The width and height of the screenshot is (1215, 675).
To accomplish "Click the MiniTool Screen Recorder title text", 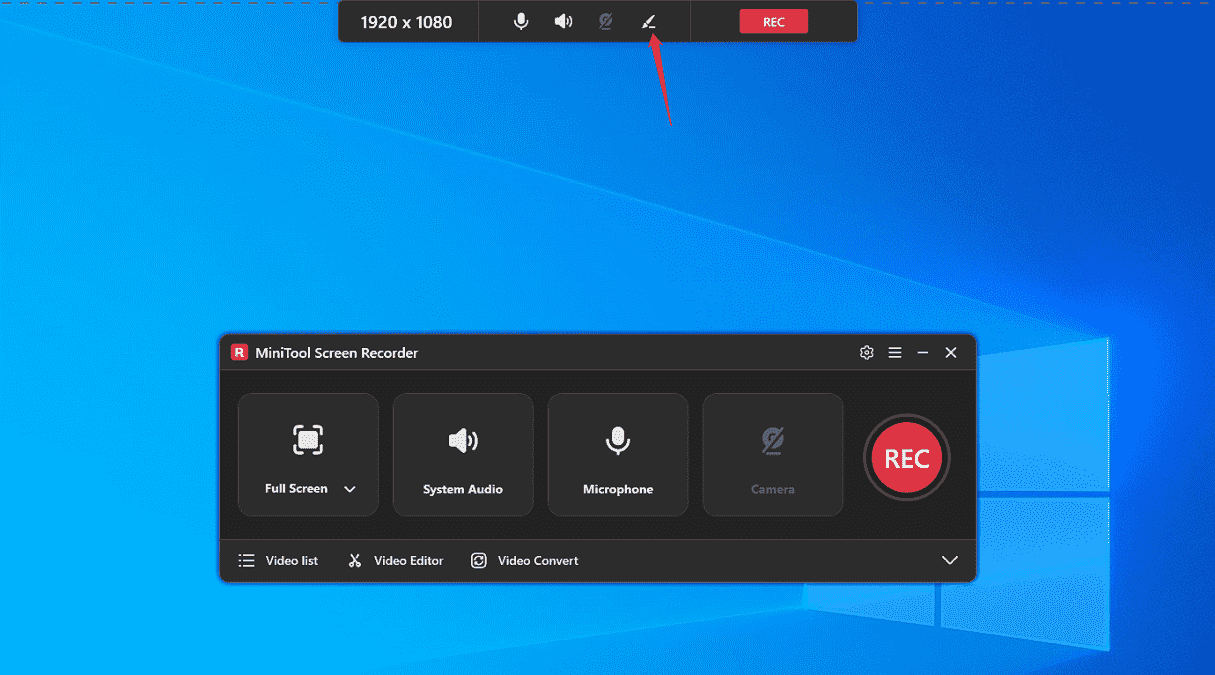I will [336, 352].
